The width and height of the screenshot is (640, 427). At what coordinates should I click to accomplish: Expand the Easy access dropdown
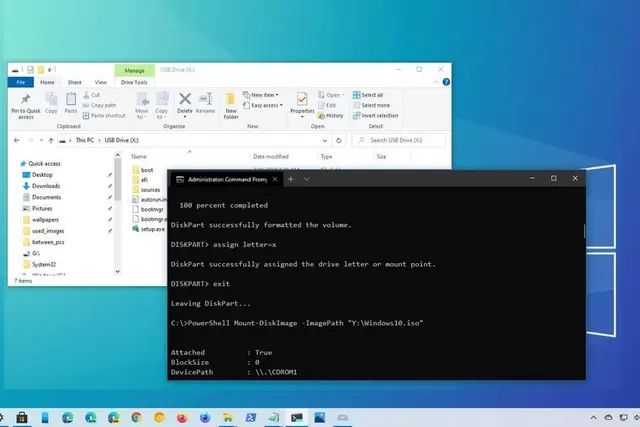tap(281, 105)
